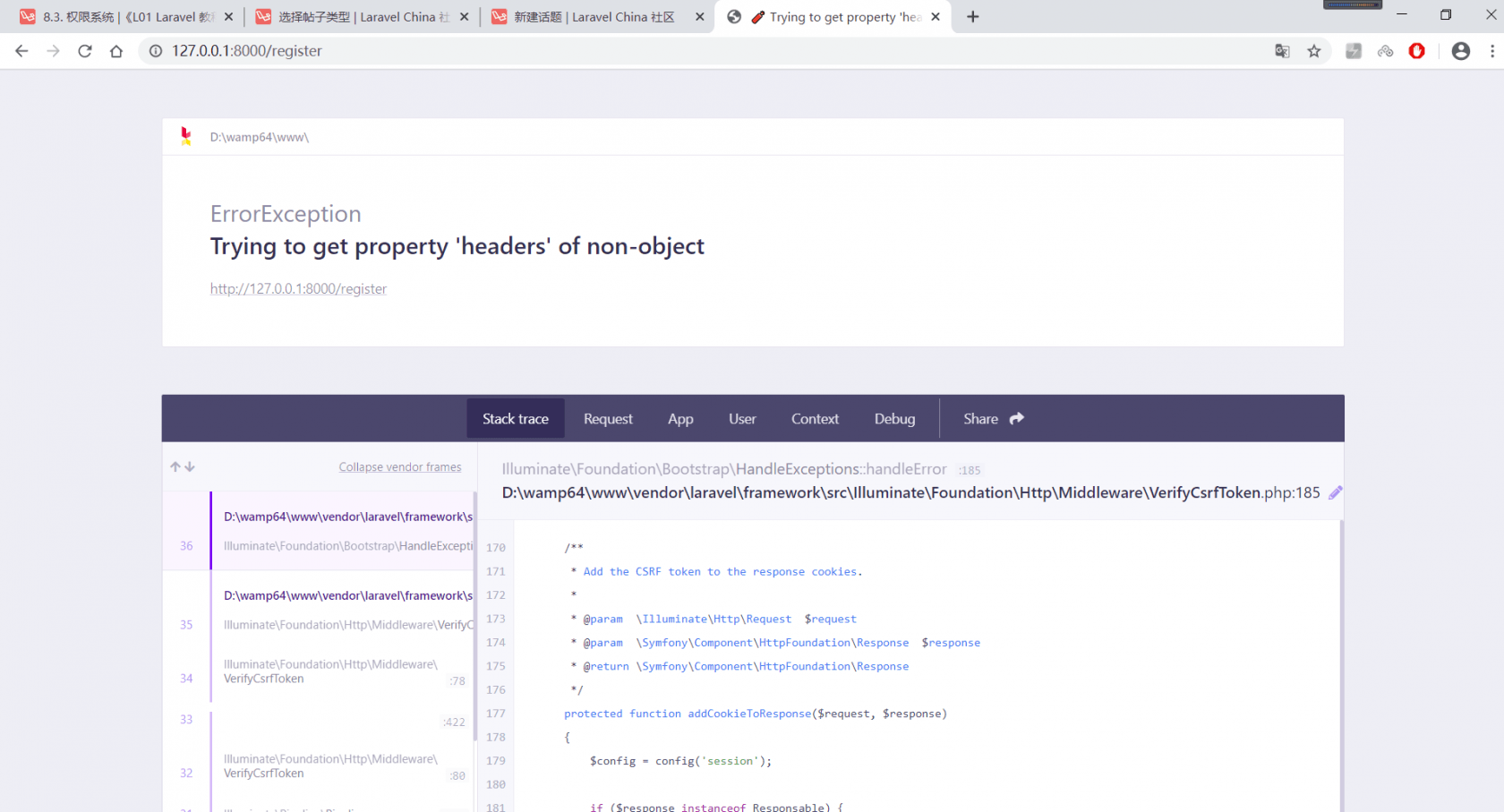The image size is (1504, 812).
Task: Click the Share button
Action: (x=993, y=419)
